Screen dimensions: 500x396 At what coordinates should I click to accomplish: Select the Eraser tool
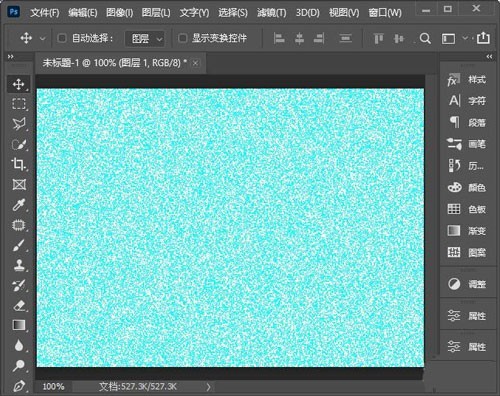click(19, 305)
